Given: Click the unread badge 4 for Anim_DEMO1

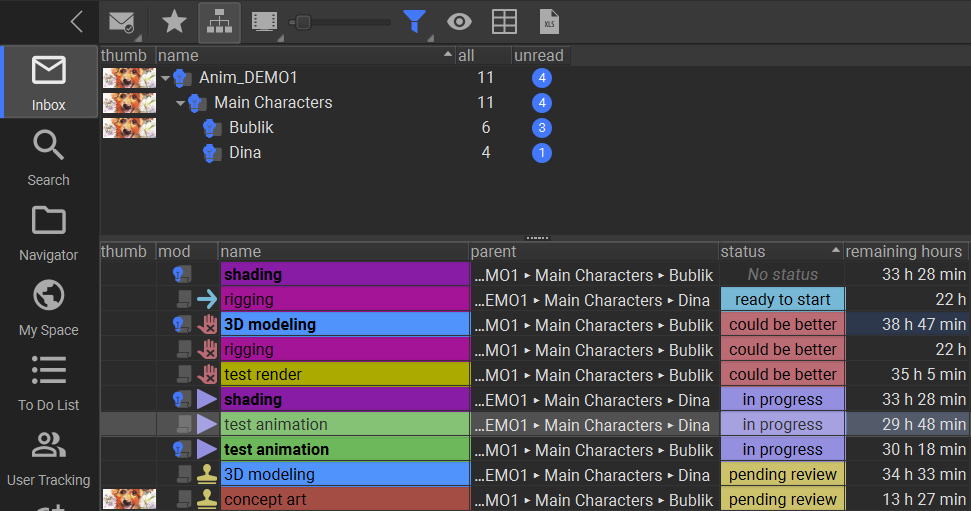Looking at the screenshot, I should [542, 78].
